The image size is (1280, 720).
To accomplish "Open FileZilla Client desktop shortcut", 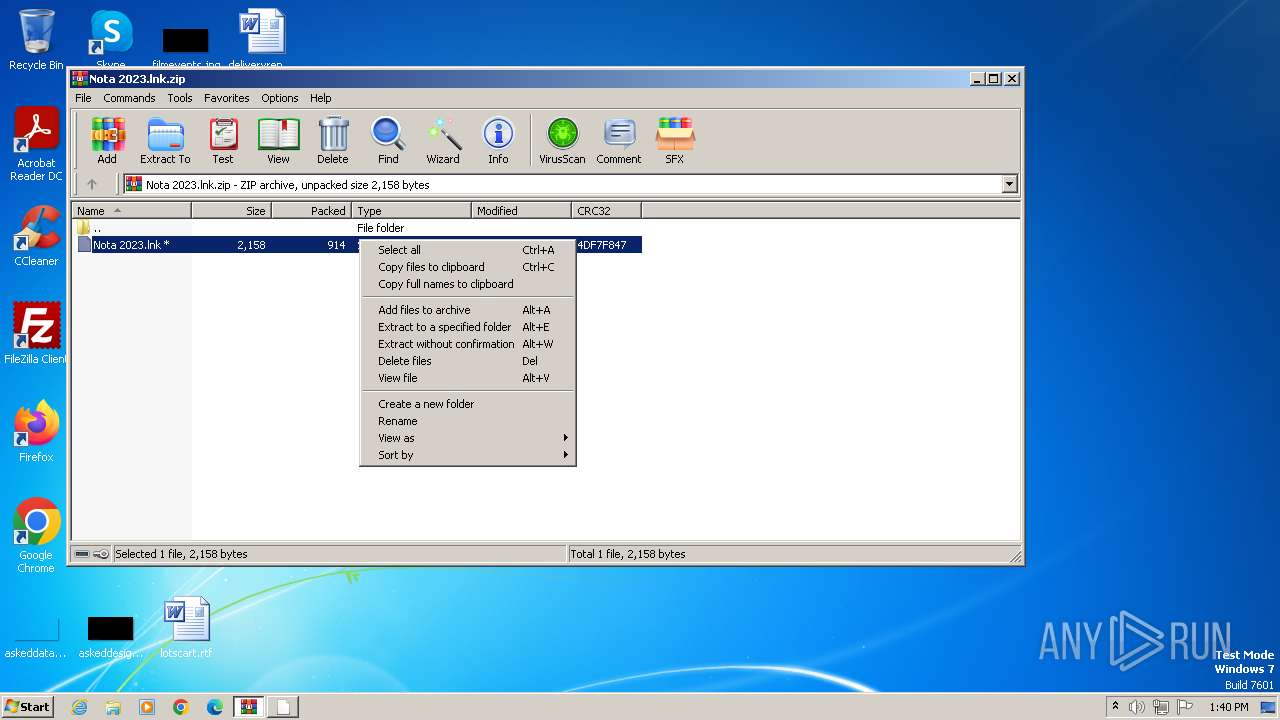I will [36, 334].
